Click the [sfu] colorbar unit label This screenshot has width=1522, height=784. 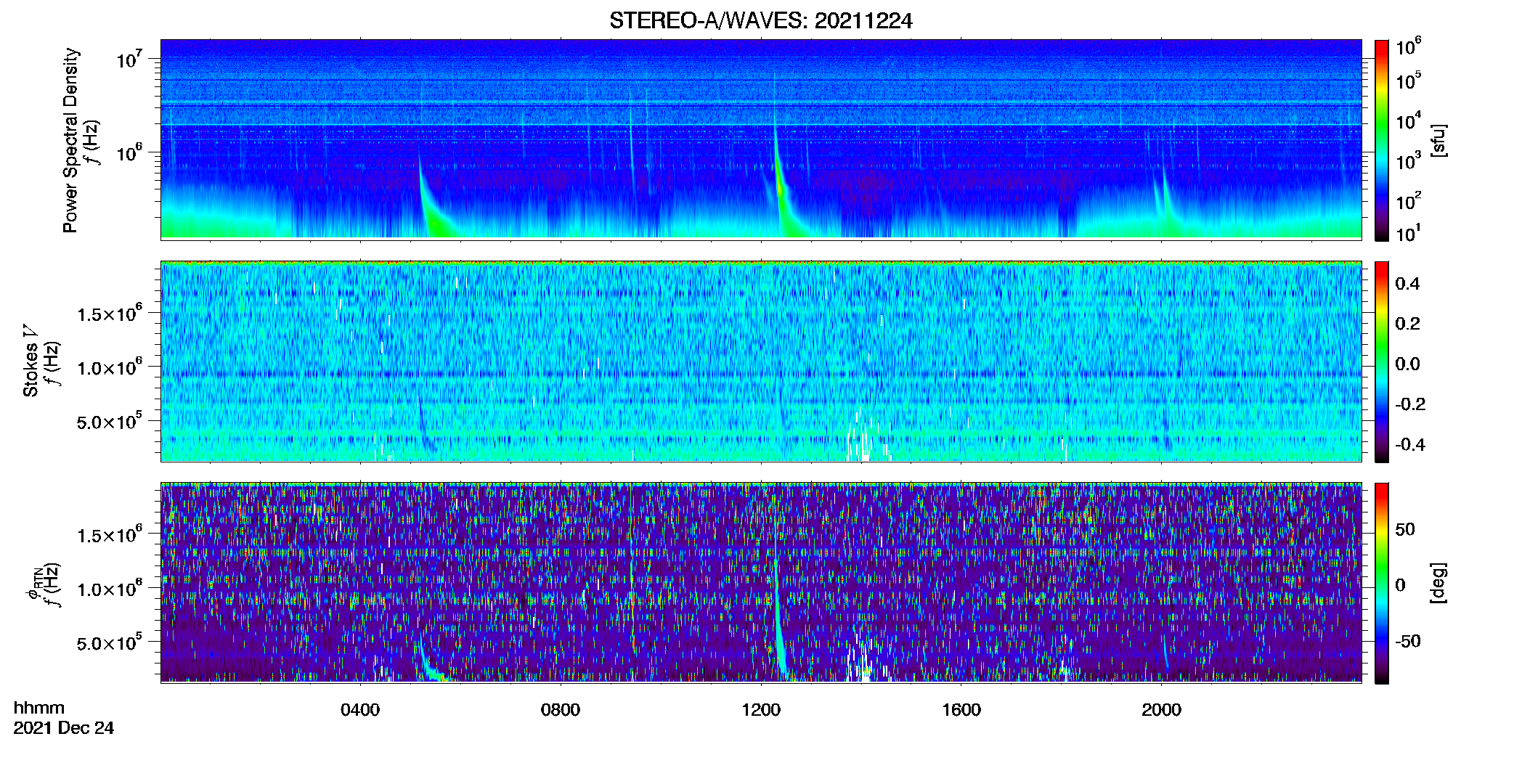pos(1438,140)
